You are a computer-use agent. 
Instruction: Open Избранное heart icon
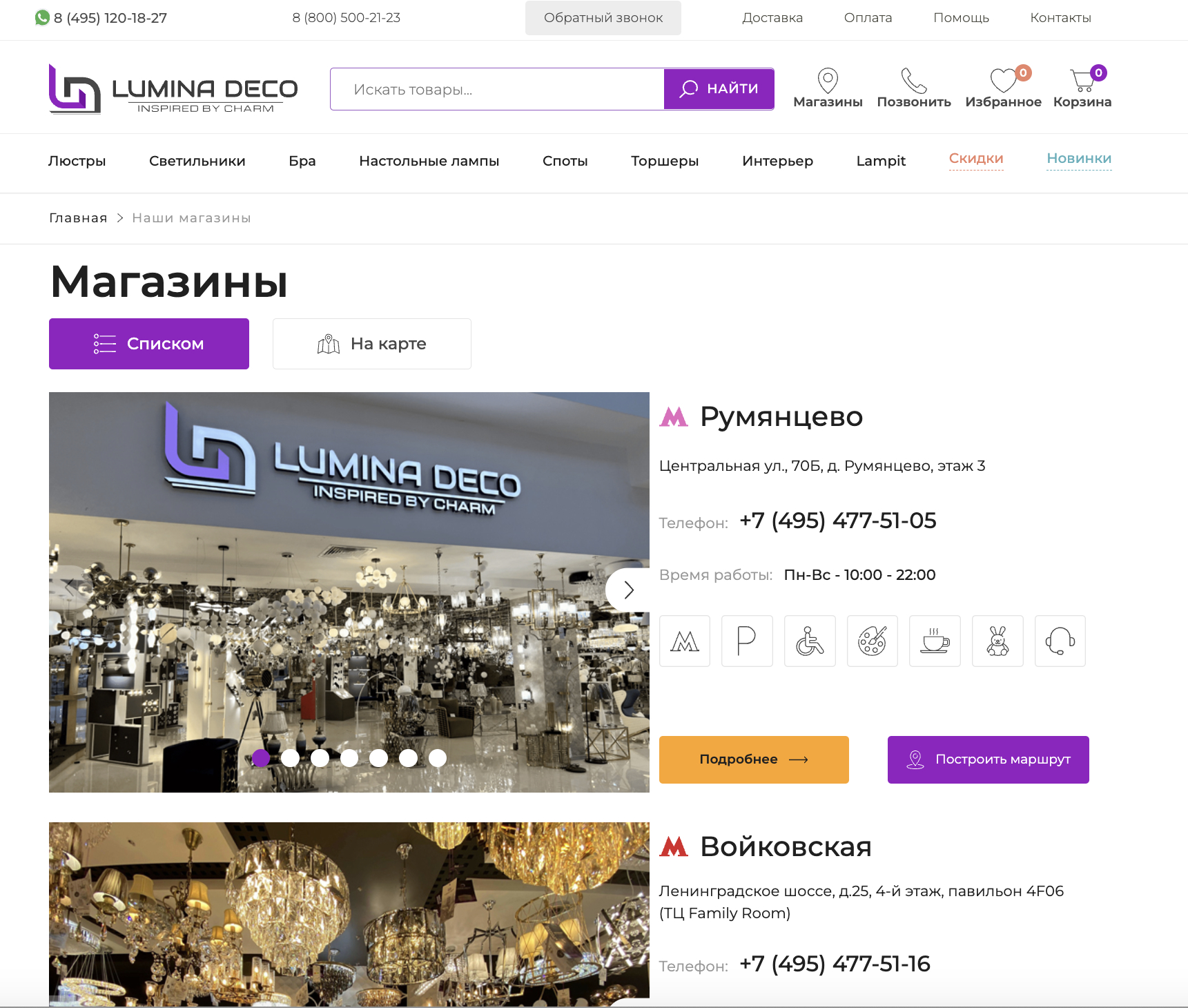click(x=1003, y=80)
